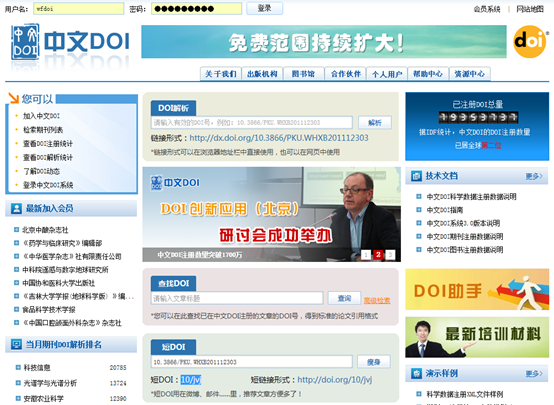Screen dimensions: 554x405
Task: Click the 免费范围持续扩大 top banner
Action: point(324,42)
